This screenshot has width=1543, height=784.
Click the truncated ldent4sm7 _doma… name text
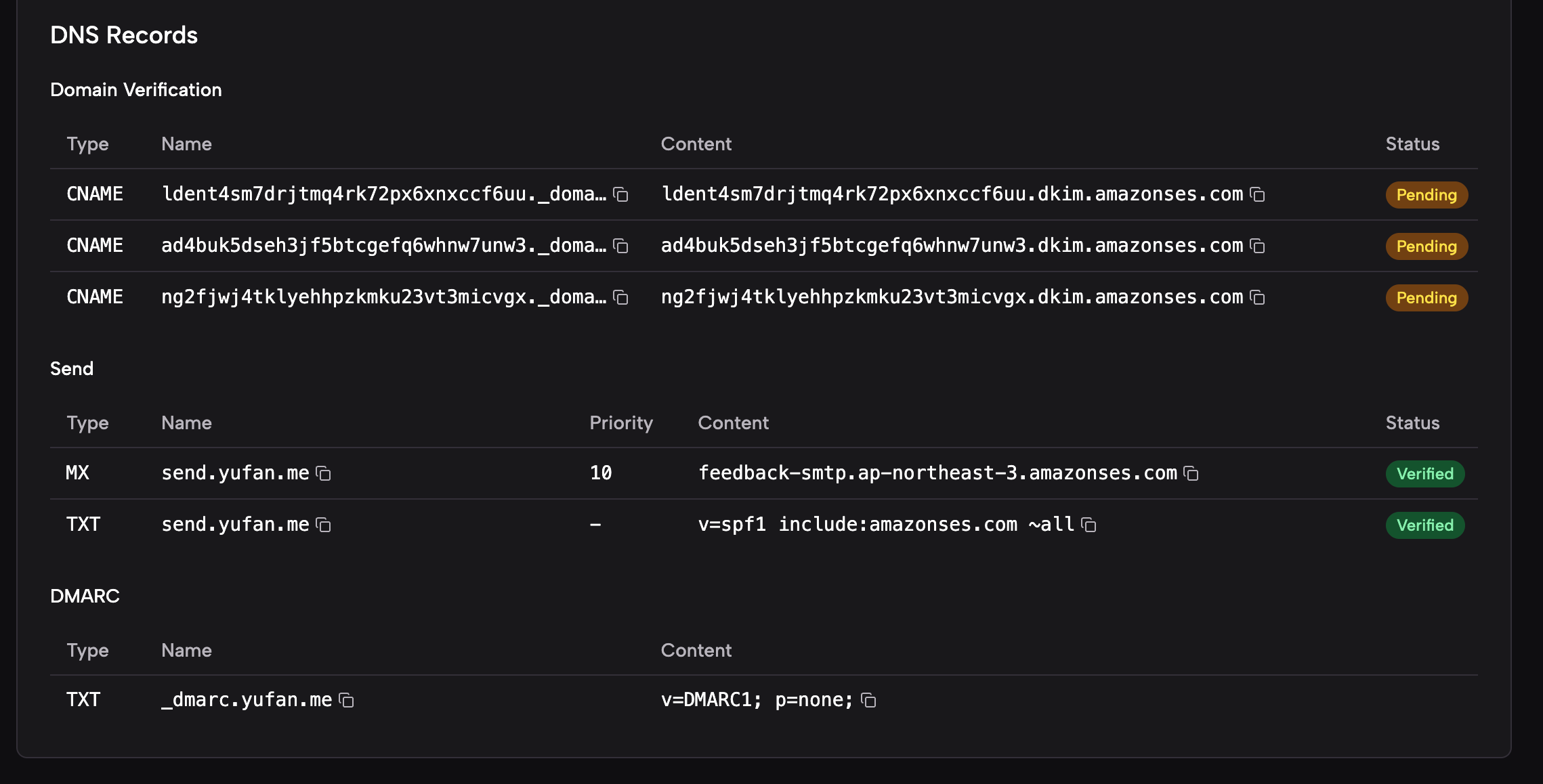click(x=384, y=194)
